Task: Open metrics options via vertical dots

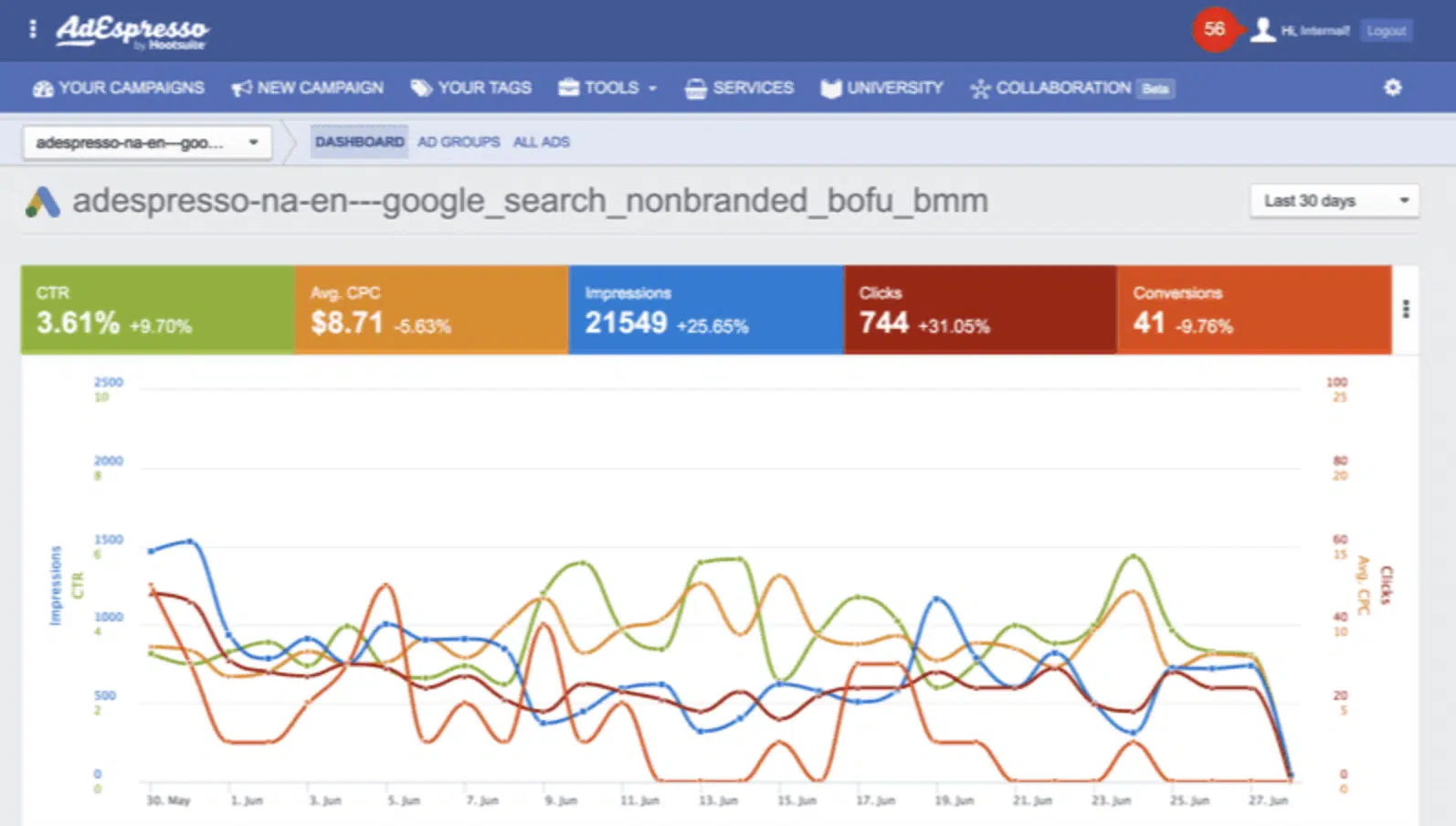Action: pyautogui.click(x=1406, y=310)
